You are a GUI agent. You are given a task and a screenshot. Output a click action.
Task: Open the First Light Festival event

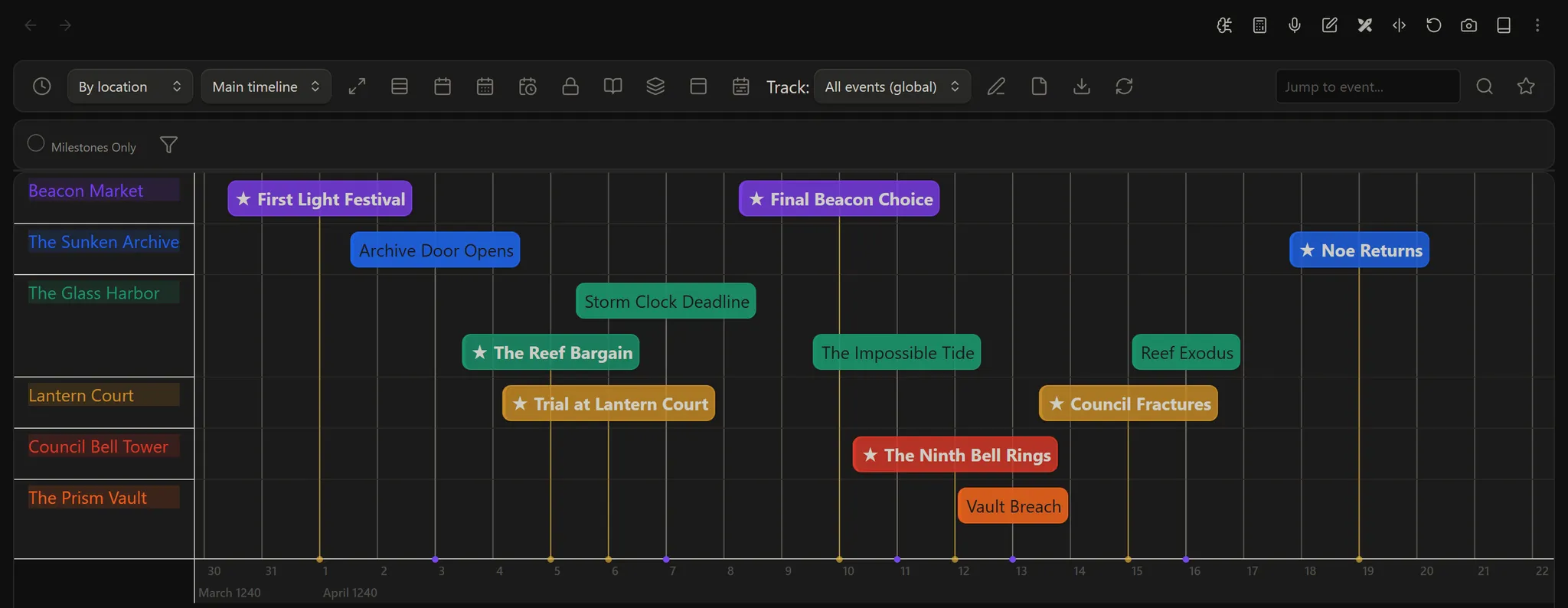click(320, 199)
